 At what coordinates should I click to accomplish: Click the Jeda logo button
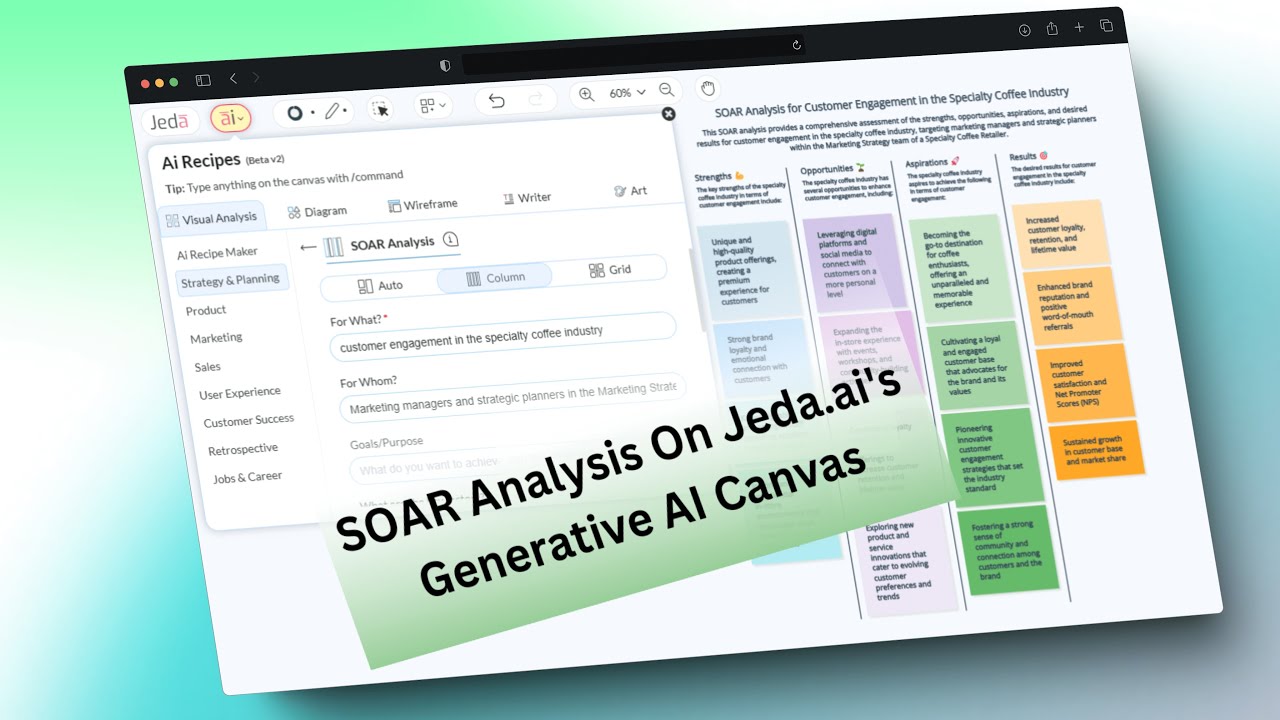click(170, 121)
